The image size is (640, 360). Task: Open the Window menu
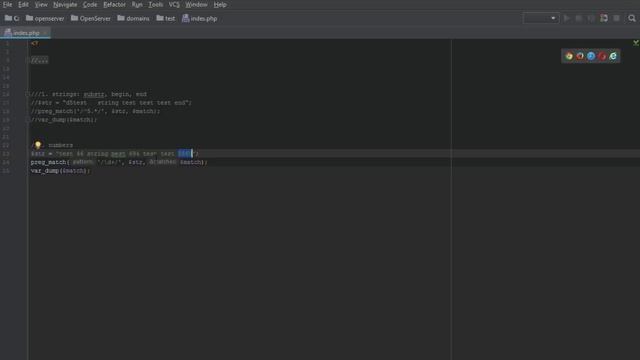[196, 4]
